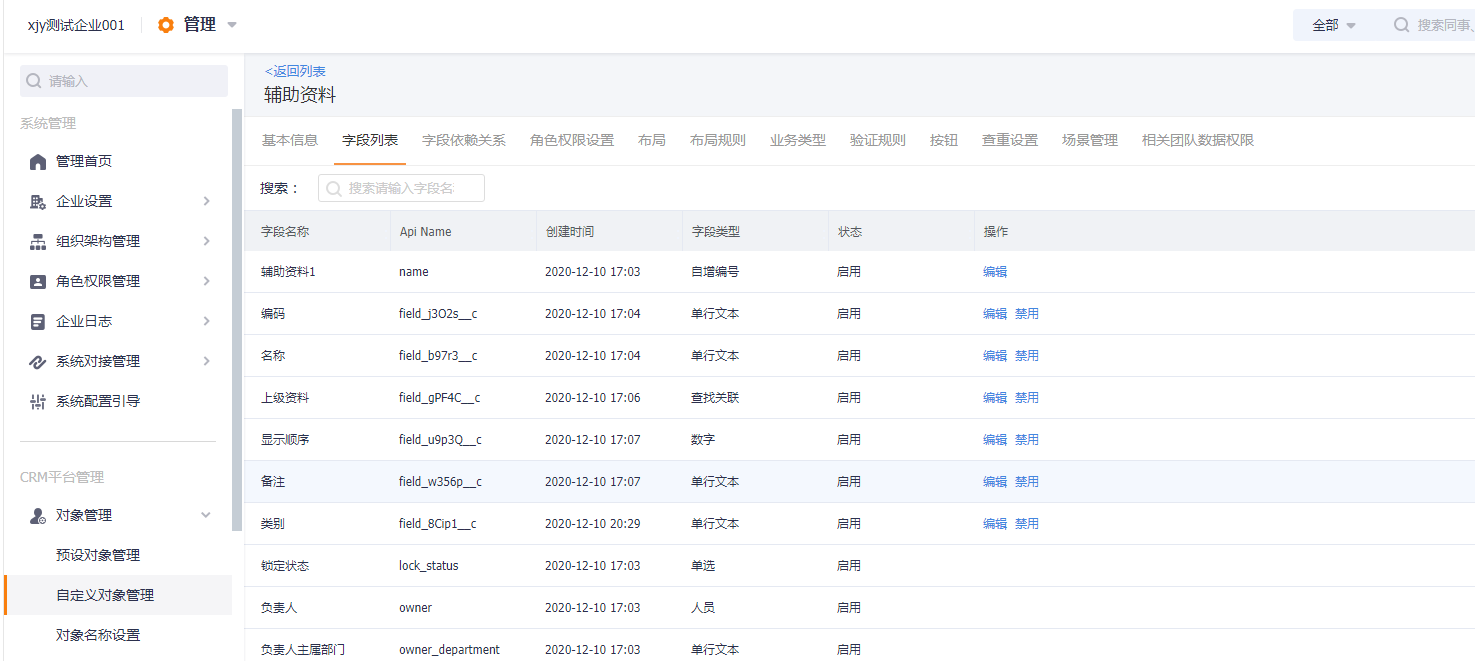Click 编辑 for the 备注 field row

pyautogui.click(x=995, y=482)
